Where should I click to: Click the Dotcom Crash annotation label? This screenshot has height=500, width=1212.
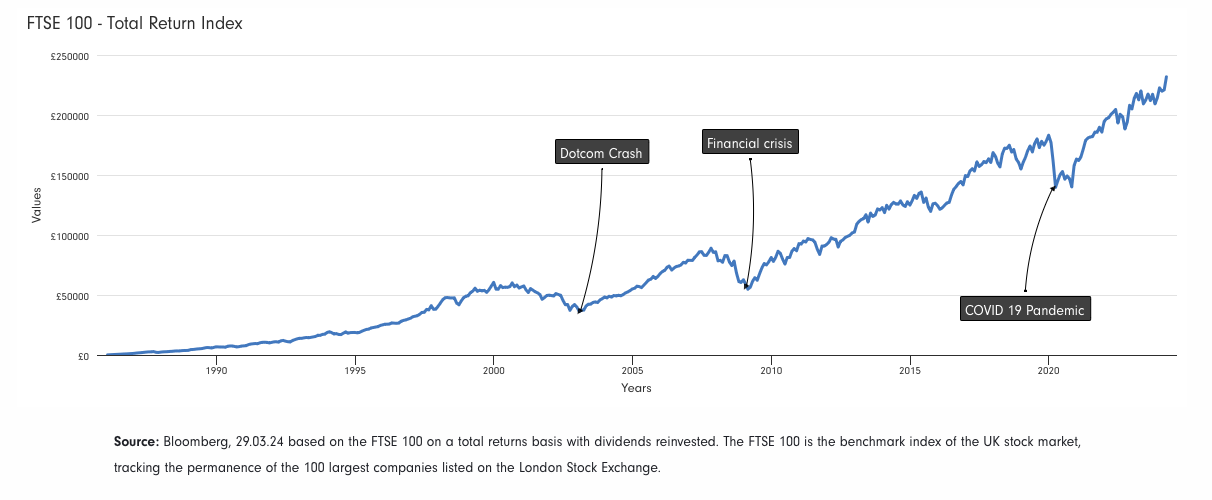[x=602, y=154]
